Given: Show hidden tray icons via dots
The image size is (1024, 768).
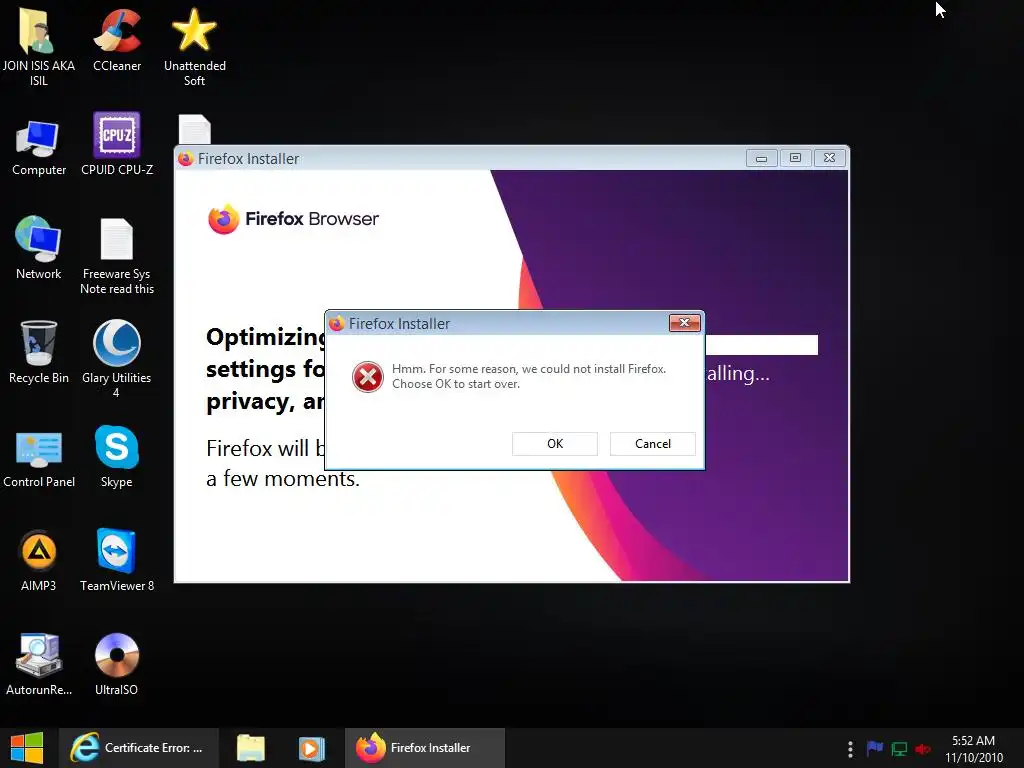Looking at the screenshot, I should pyautogui.click(x=850, y=749).
